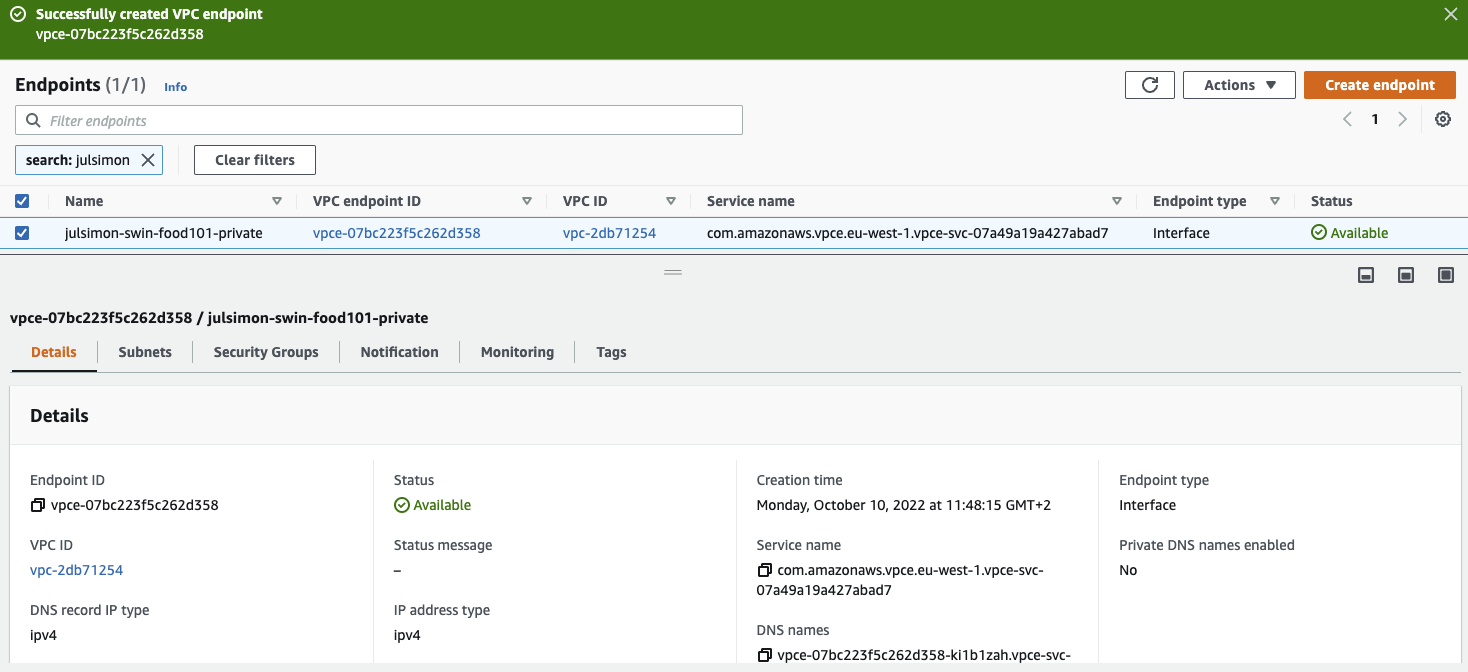This screenshot has width=1468, height=672.
Task: Switch to the Security Groups tab
Action: (x=266, y=352)
